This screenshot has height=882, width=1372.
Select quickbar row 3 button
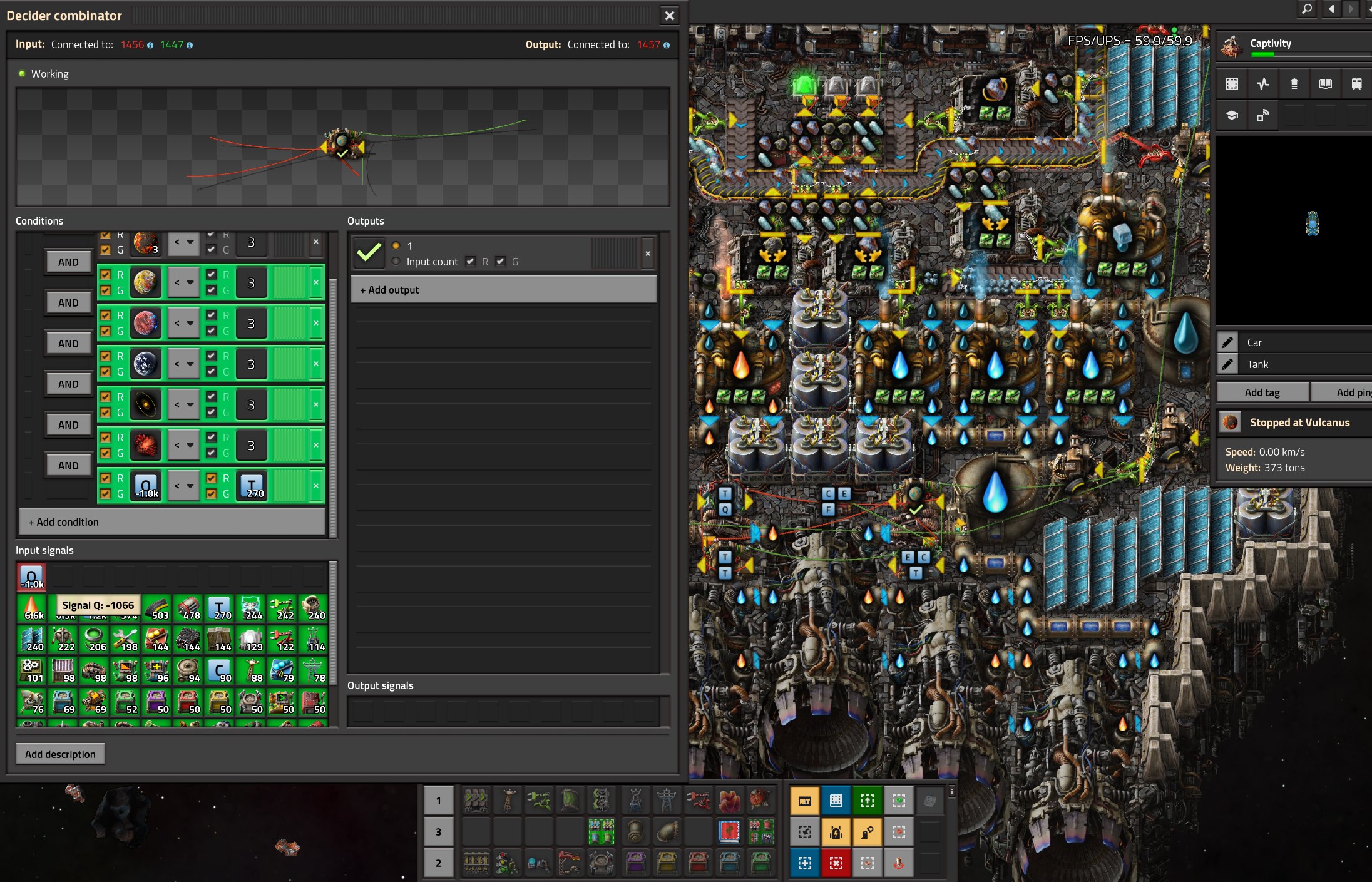pyautogui.click(x=438, y=832)
